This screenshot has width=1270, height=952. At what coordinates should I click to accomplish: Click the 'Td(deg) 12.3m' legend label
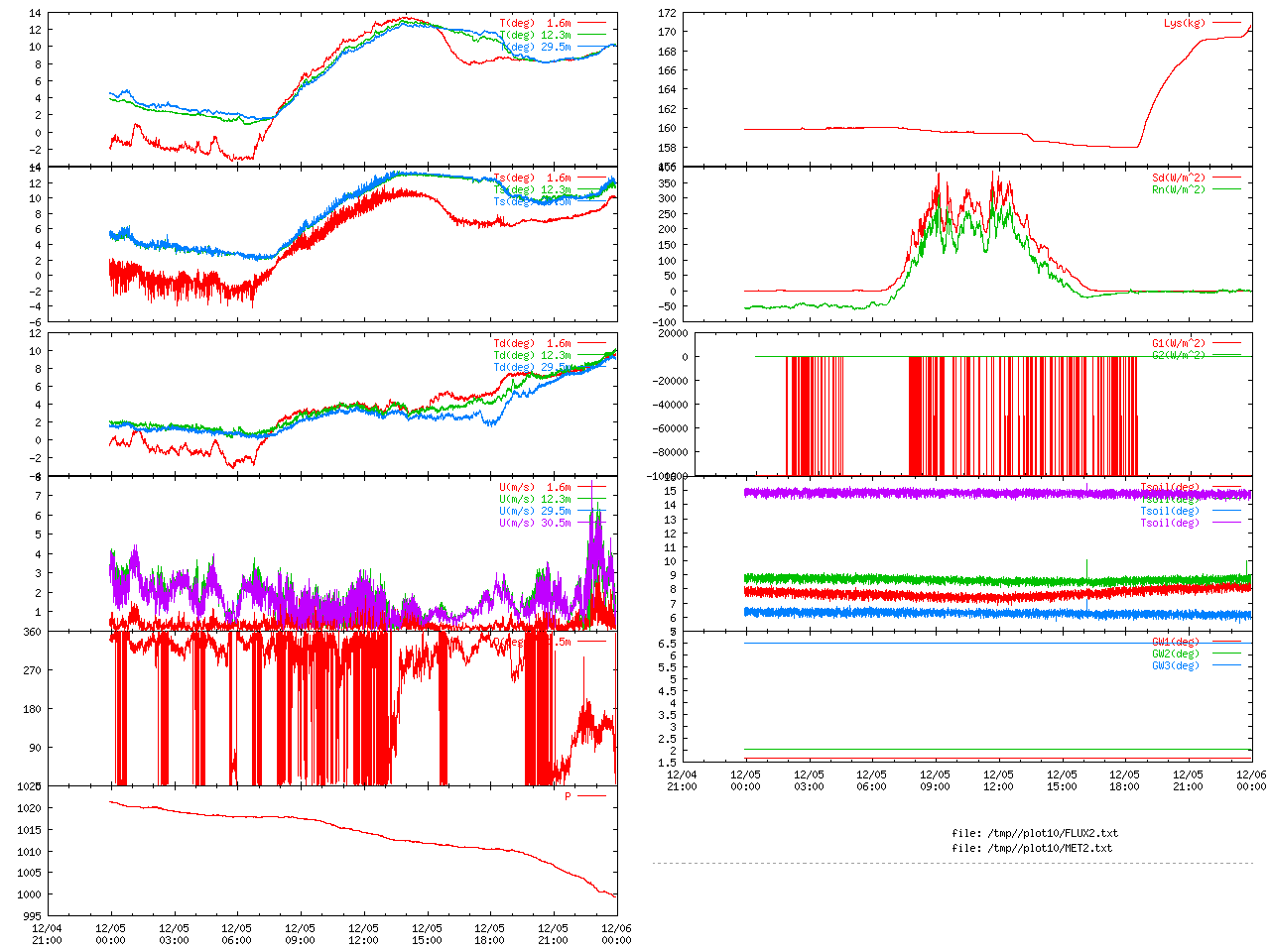[532, 355]
